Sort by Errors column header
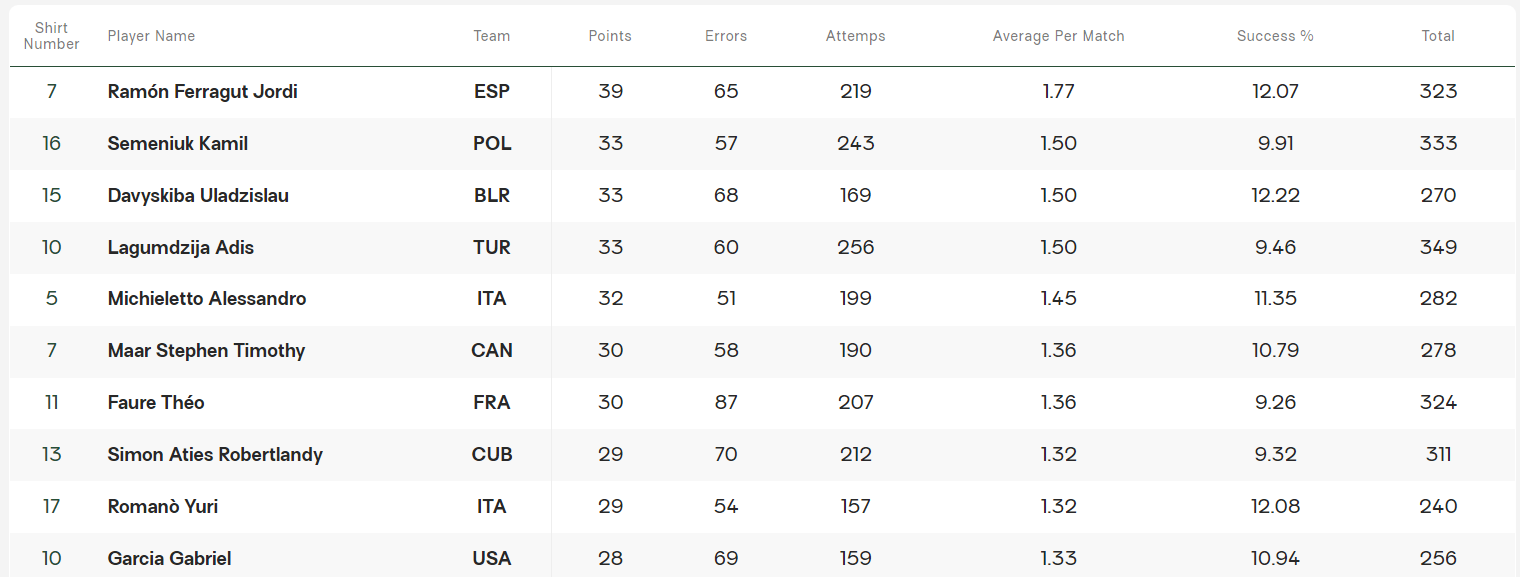Image resolution: width=1520 pixels, height=577 pixels. pyautogui.click(x=726, y=36)
